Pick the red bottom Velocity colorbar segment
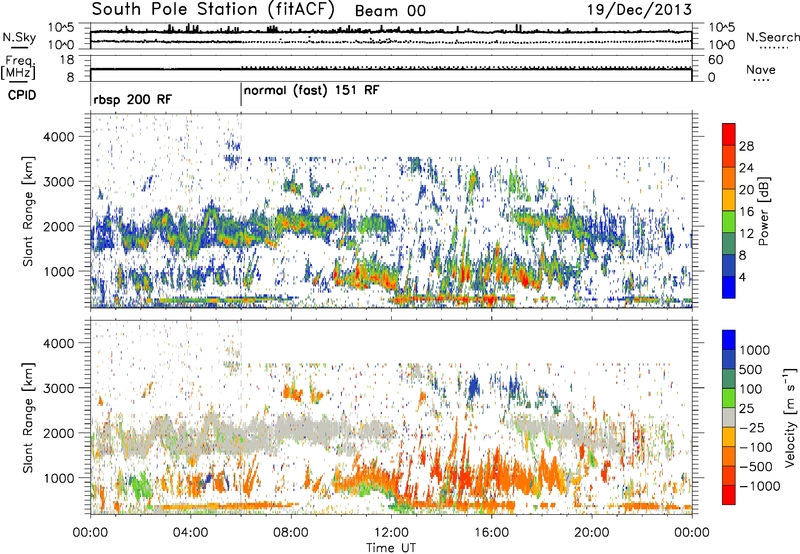 729,495
